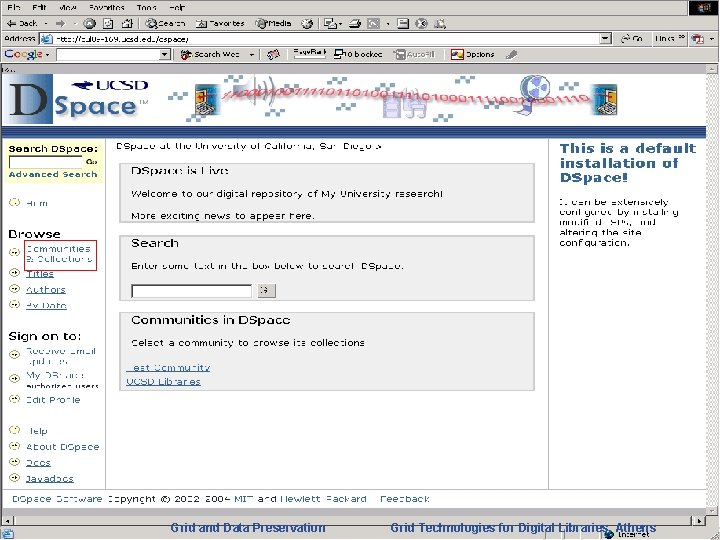Click the Feedback footer link
The width and height of the screenshot is (720, 540).
(x=405, y=499)
